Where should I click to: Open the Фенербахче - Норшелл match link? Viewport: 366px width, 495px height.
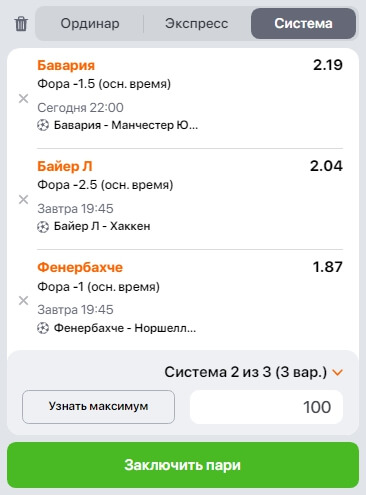pos(125,328)
